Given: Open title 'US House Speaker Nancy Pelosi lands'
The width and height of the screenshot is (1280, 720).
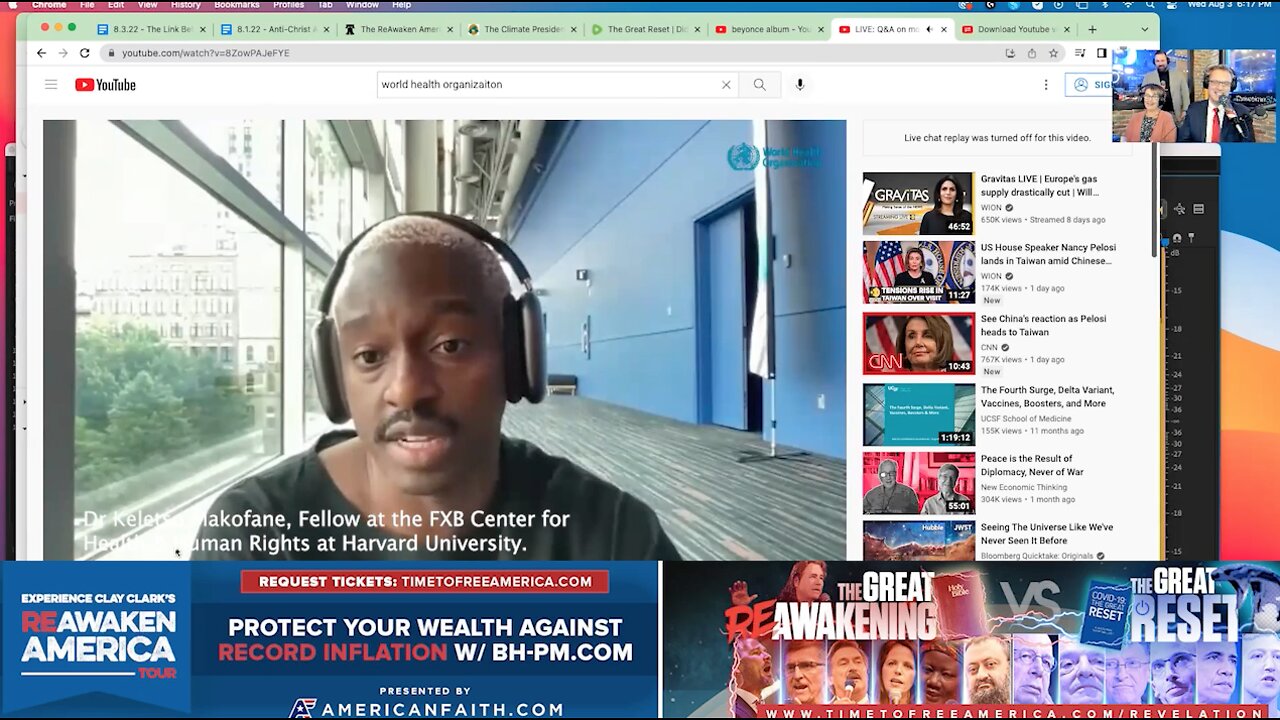Looking at the screenshot, I should pyautogui.click(x=1048, y=254).
